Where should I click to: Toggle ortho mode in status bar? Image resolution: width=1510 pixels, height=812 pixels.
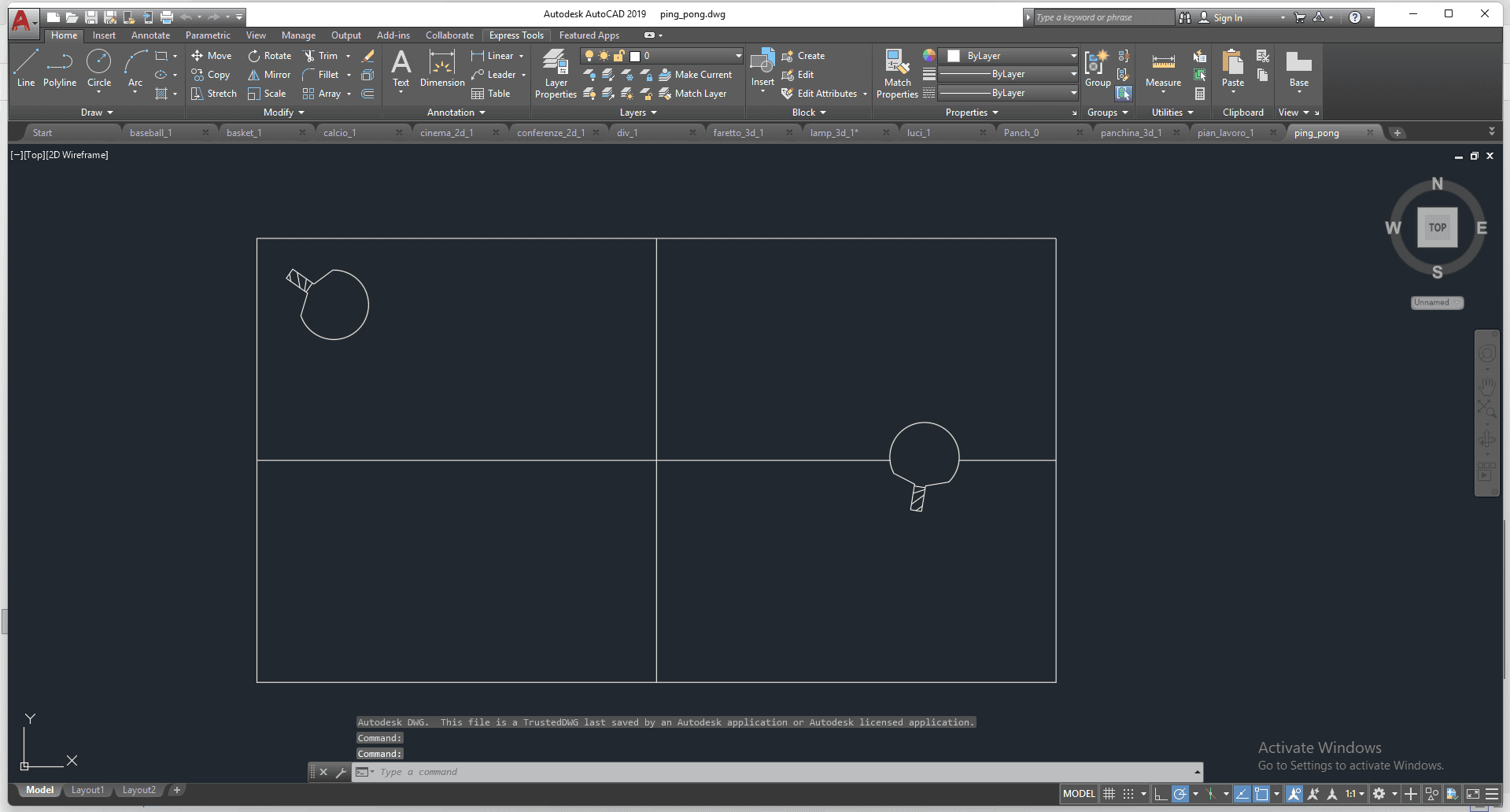click(x=1161, y=794)
